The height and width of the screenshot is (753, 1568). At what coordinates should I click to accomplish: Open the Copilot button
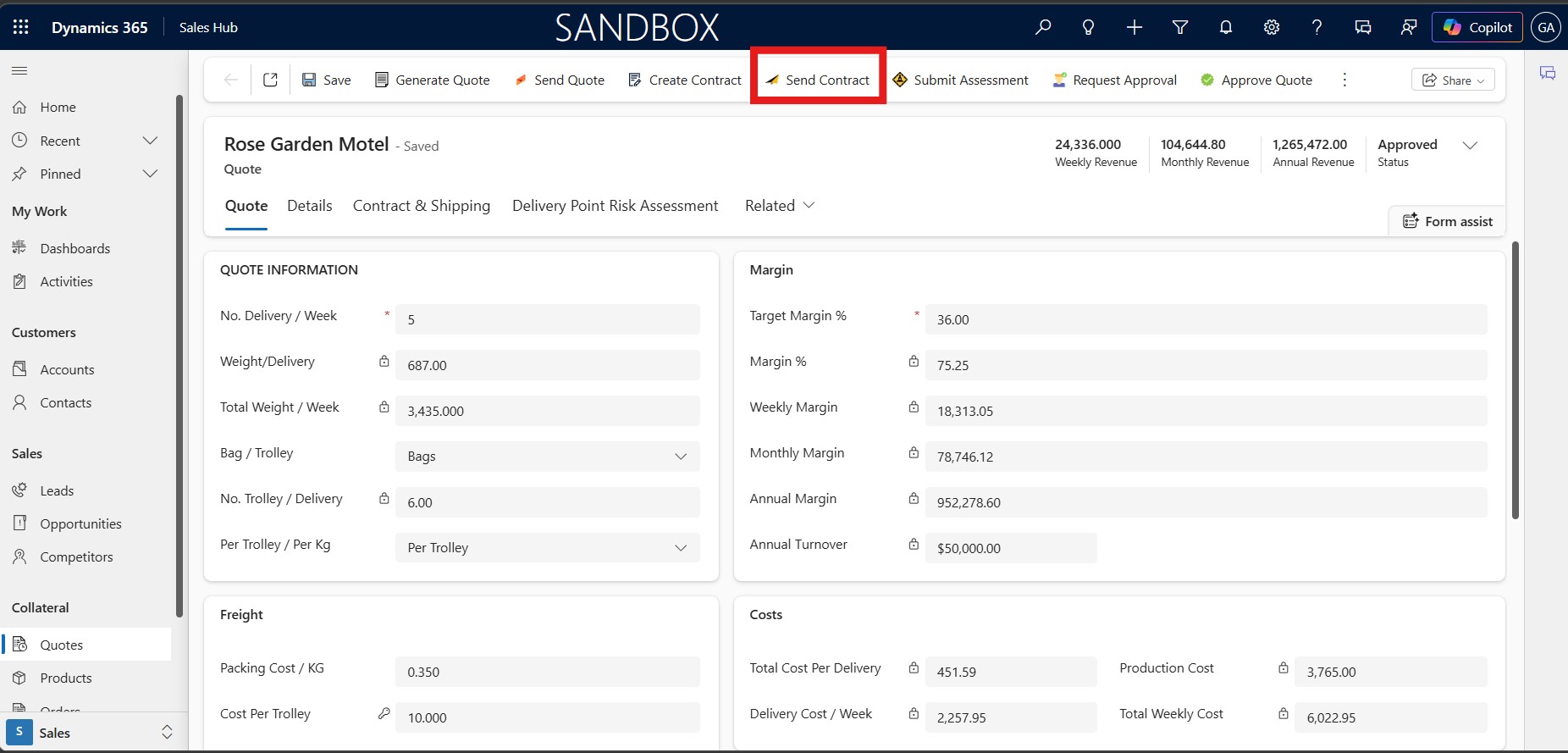pyautogui.click(x=1477, y=27)
